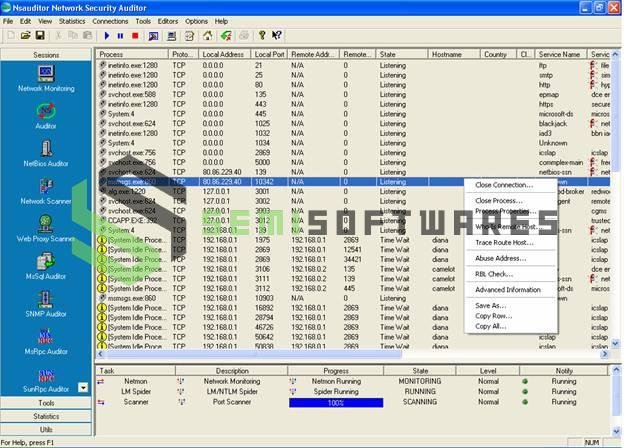Start monitoring with the blue Play button

coord(107,36)
